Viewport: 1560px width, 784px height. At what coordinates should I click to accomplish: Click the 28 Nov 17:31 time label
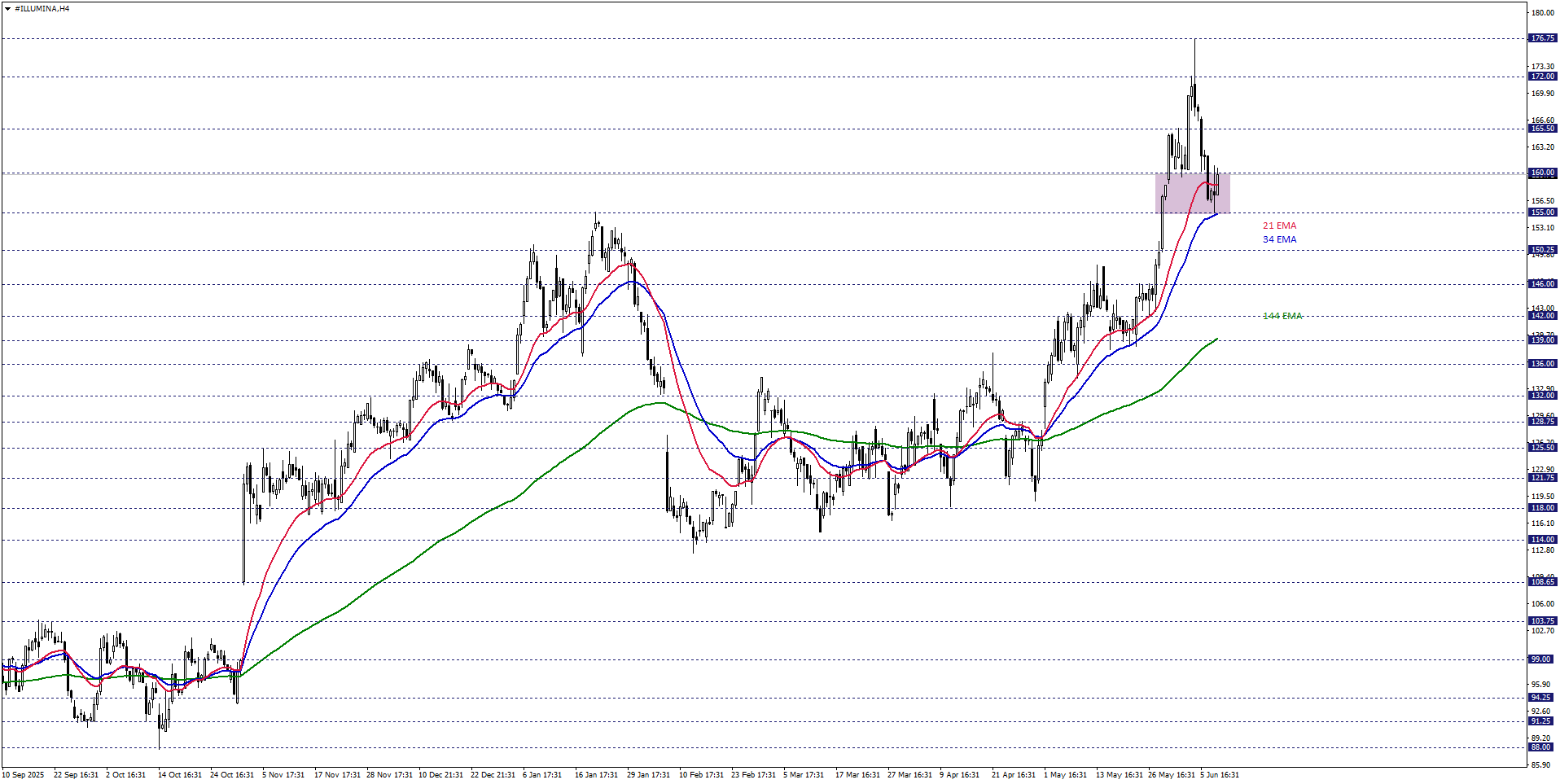389,775
